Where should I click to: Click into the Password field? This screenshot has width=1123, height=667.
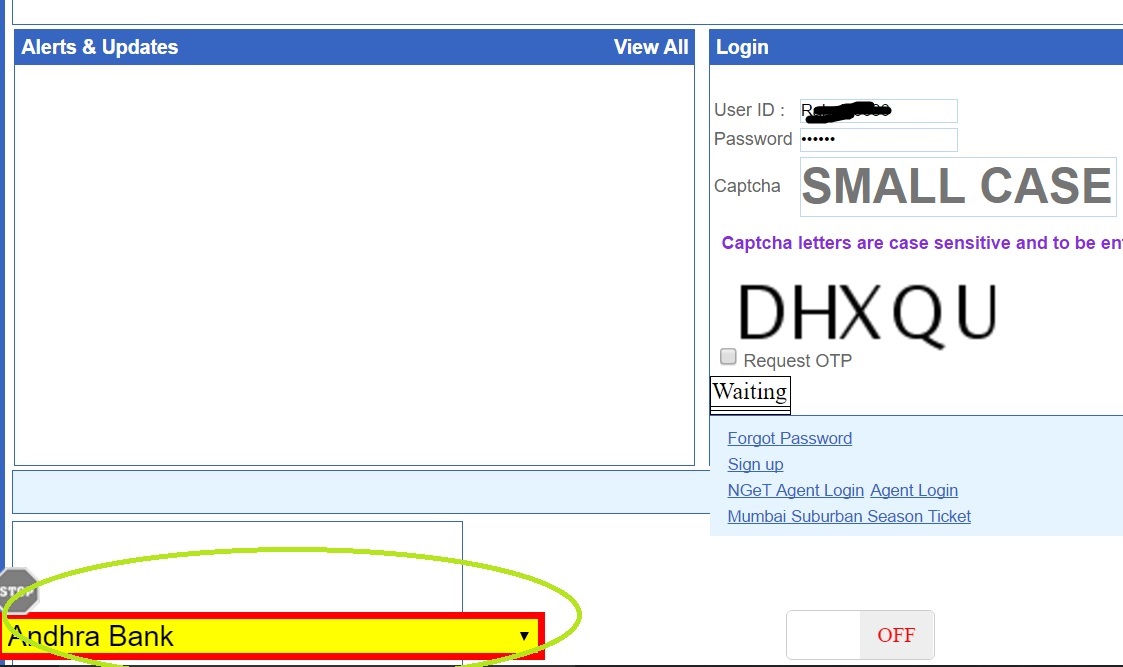pyautogui.click(x=878, y=139)
